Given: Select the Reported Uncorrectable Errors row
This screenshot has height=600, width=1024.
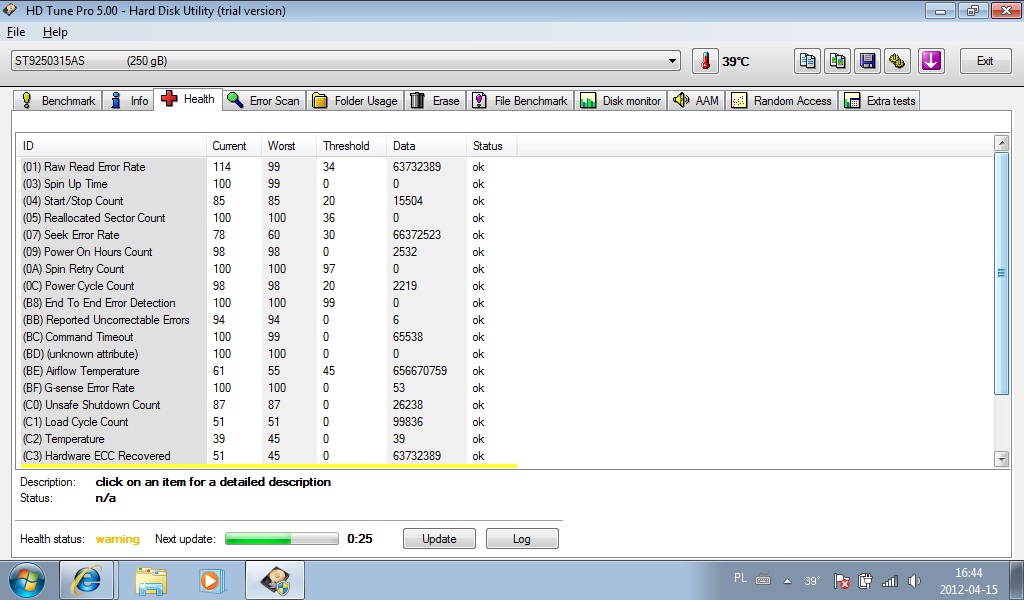Looking at the screenshot, I should click(x=268, y=320).
